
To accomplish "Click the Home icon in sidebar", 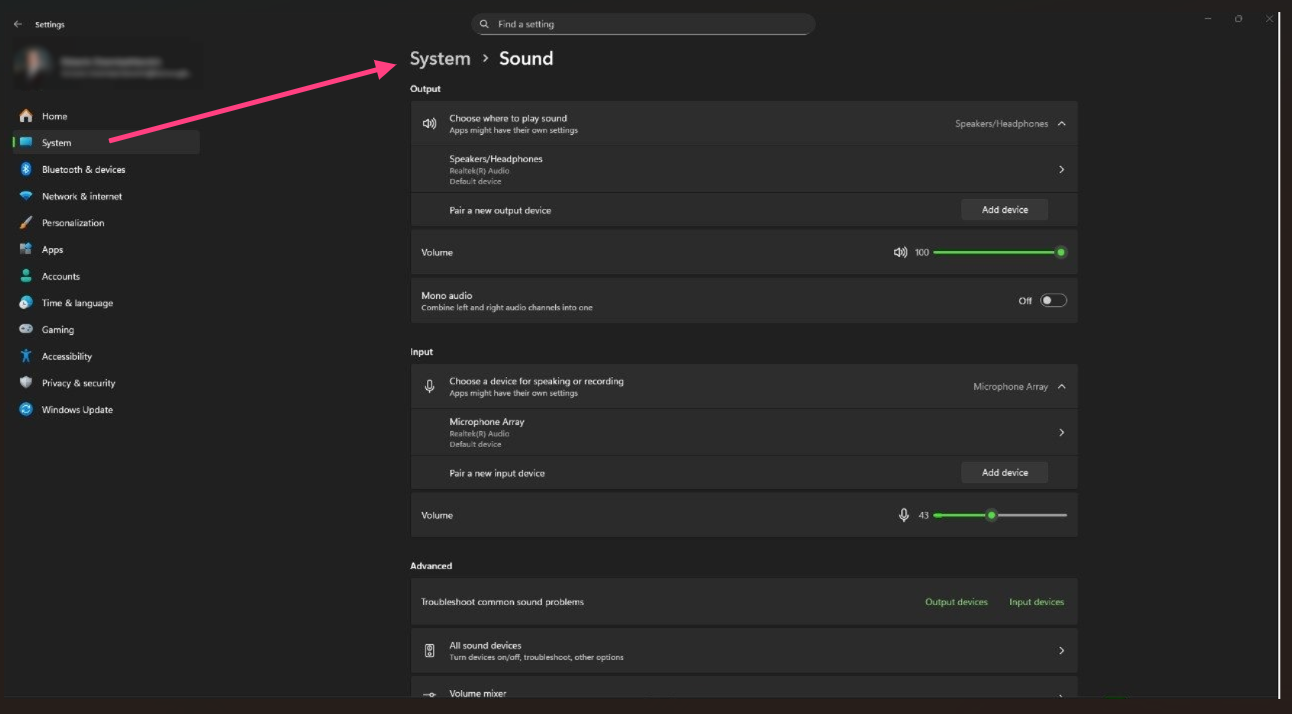I will point(26,116).
